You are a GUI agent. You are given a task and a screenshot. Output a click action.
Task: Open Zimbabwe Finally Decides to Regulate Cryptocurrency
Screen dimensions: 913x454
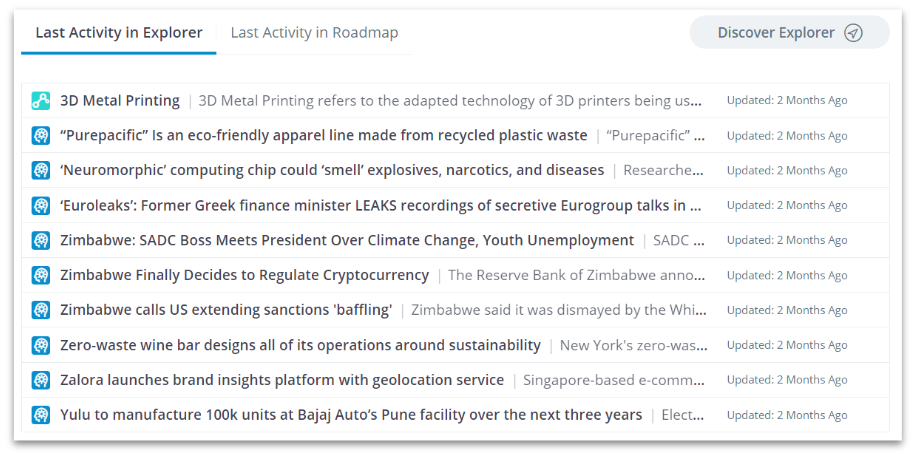[245, 275]
